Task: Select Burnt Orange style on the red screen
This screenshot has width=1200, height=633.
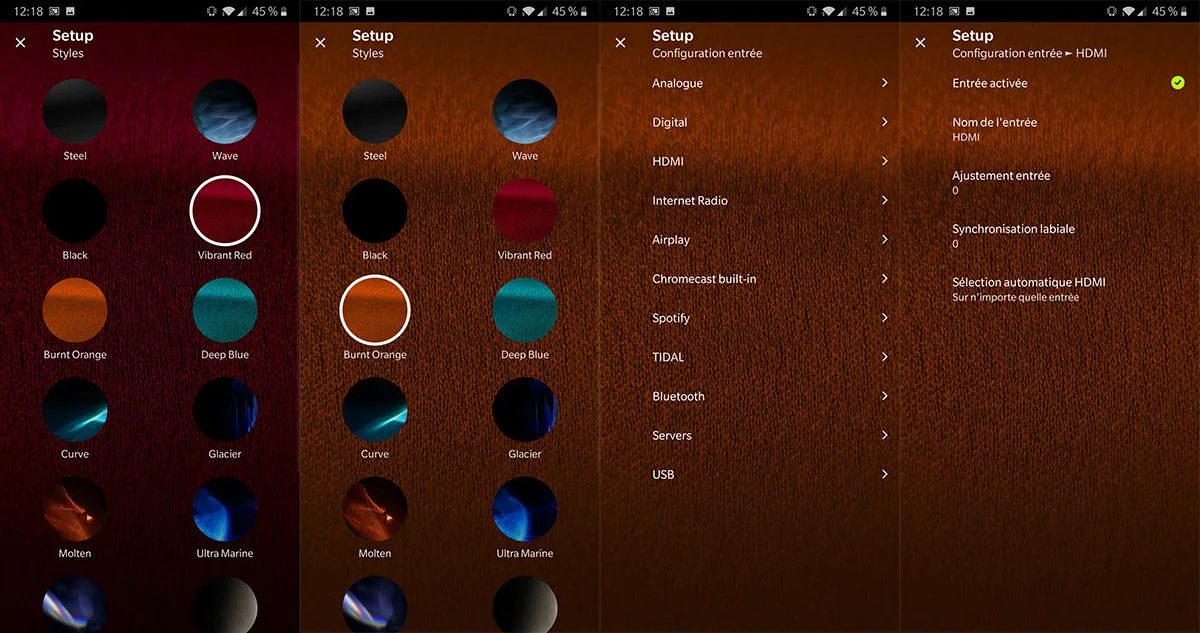Action: point(75,310)
